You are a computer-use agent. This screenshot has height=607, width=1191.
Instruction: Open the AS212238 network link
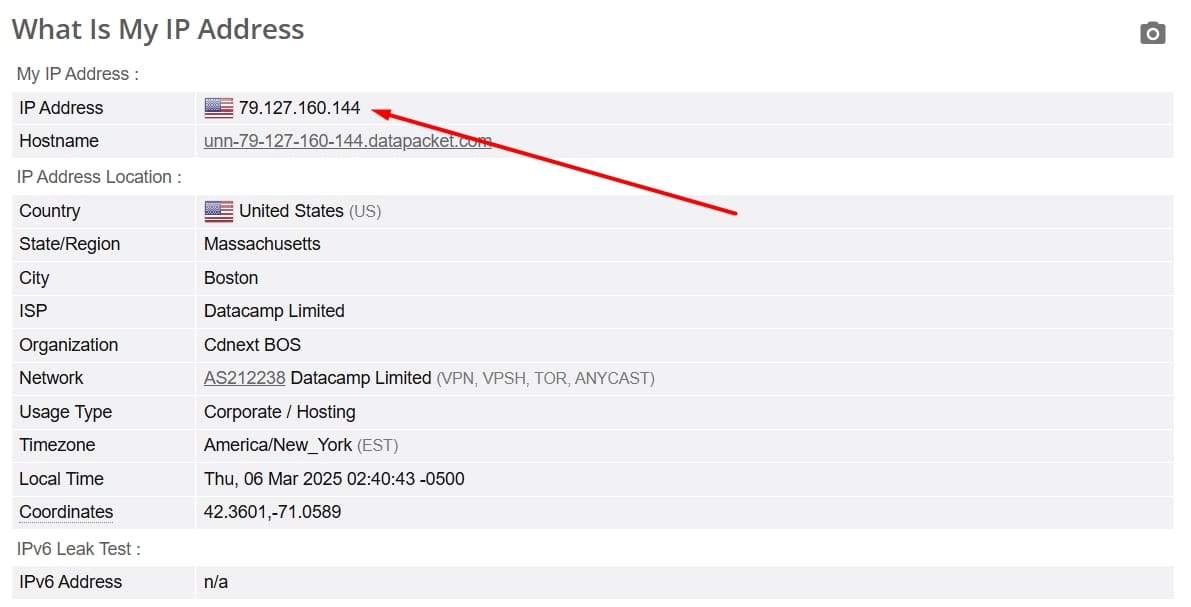245,378
